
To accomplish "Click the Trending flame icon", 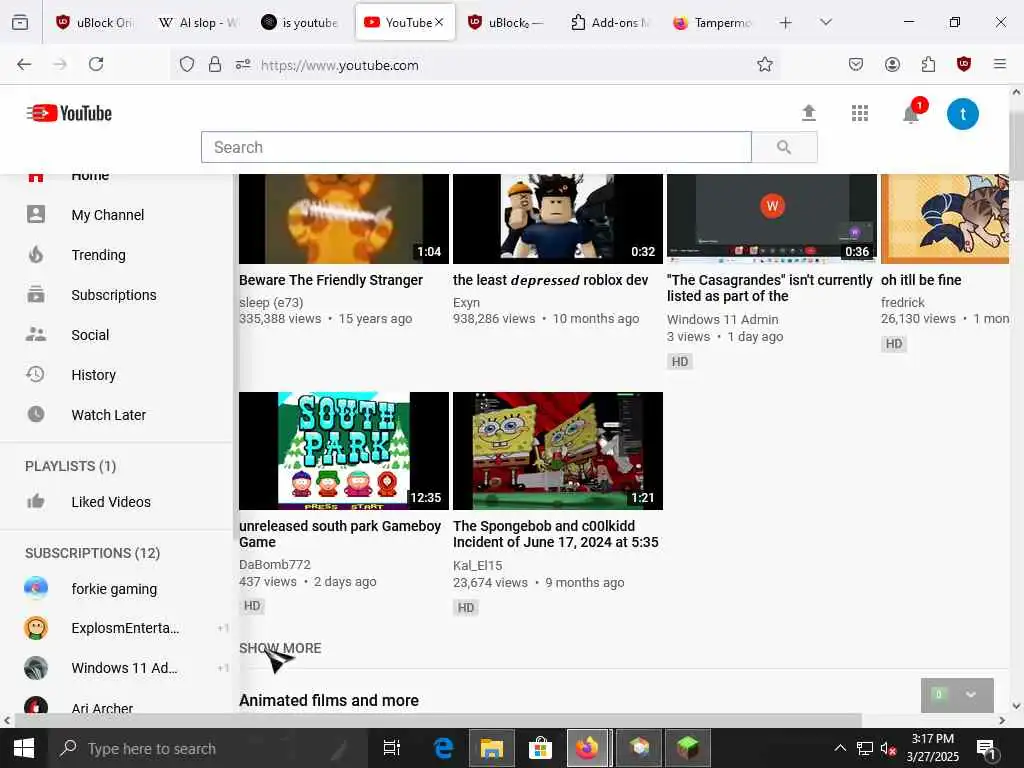I will (x=36, y=254).
